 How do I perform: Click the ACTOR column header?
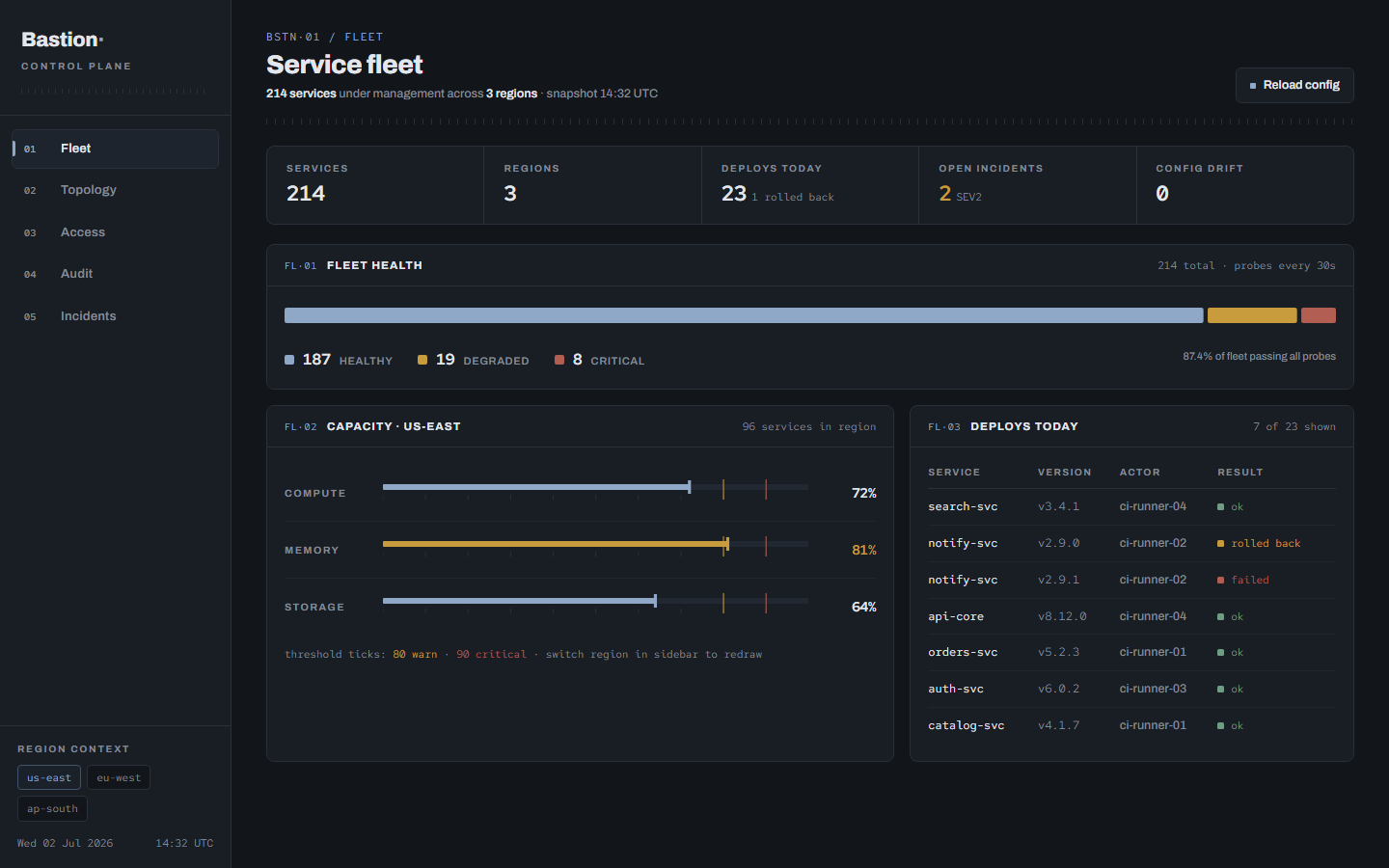pos(1140,473)
